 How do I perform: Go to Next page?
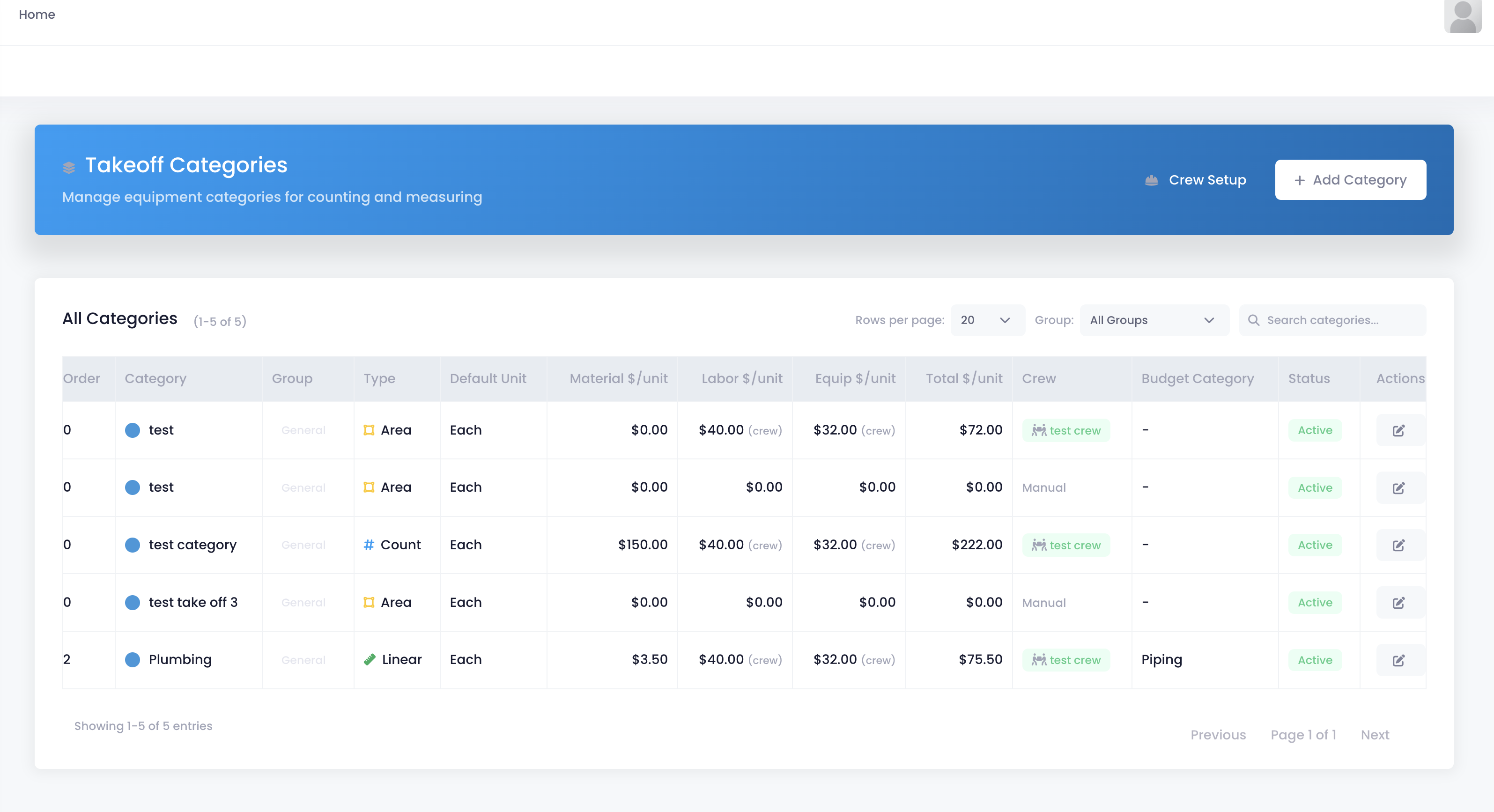(x=1375, y=735)
